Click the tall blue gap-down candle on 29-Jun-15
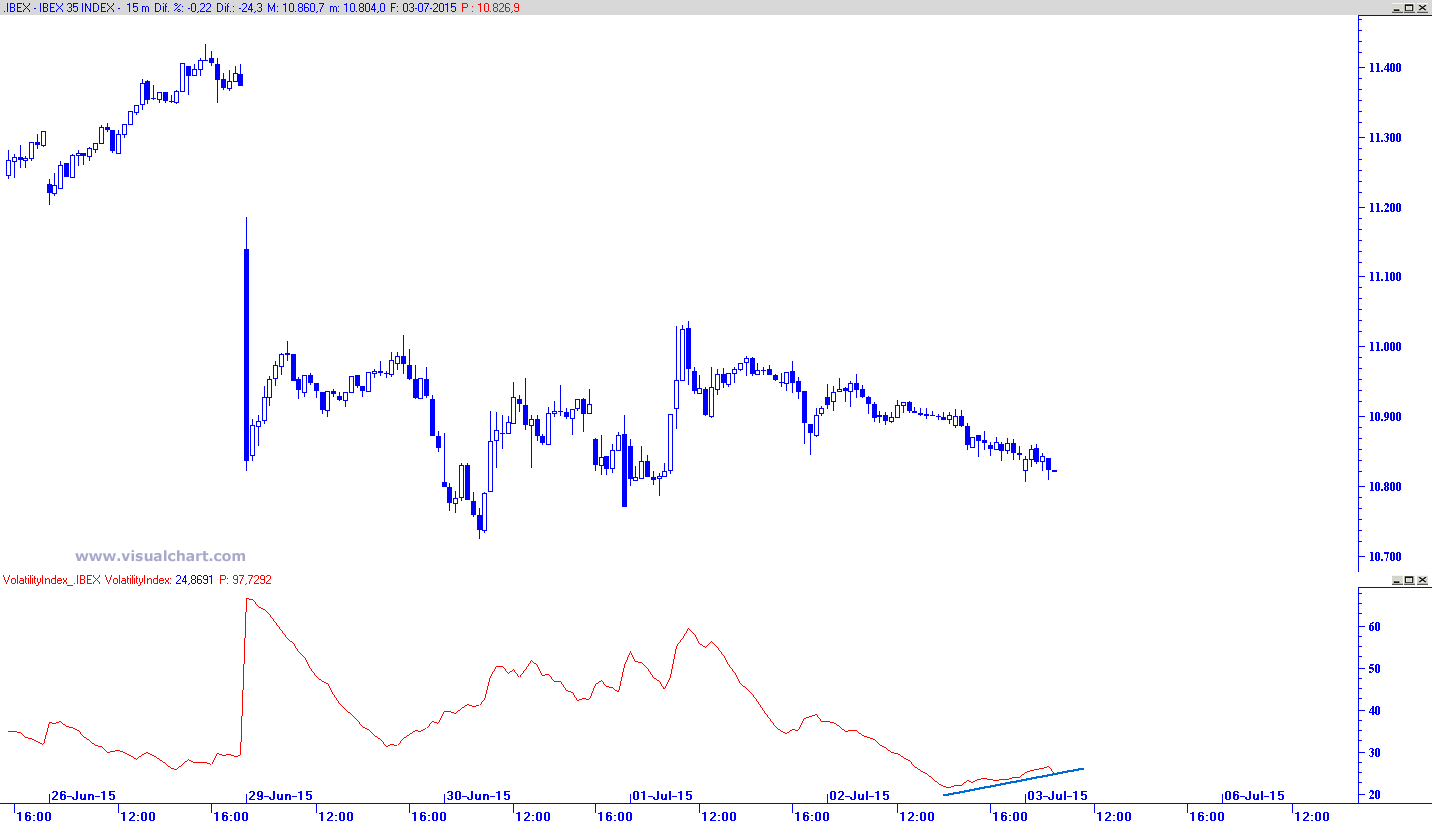The image size is (1432, 823). 246,355
